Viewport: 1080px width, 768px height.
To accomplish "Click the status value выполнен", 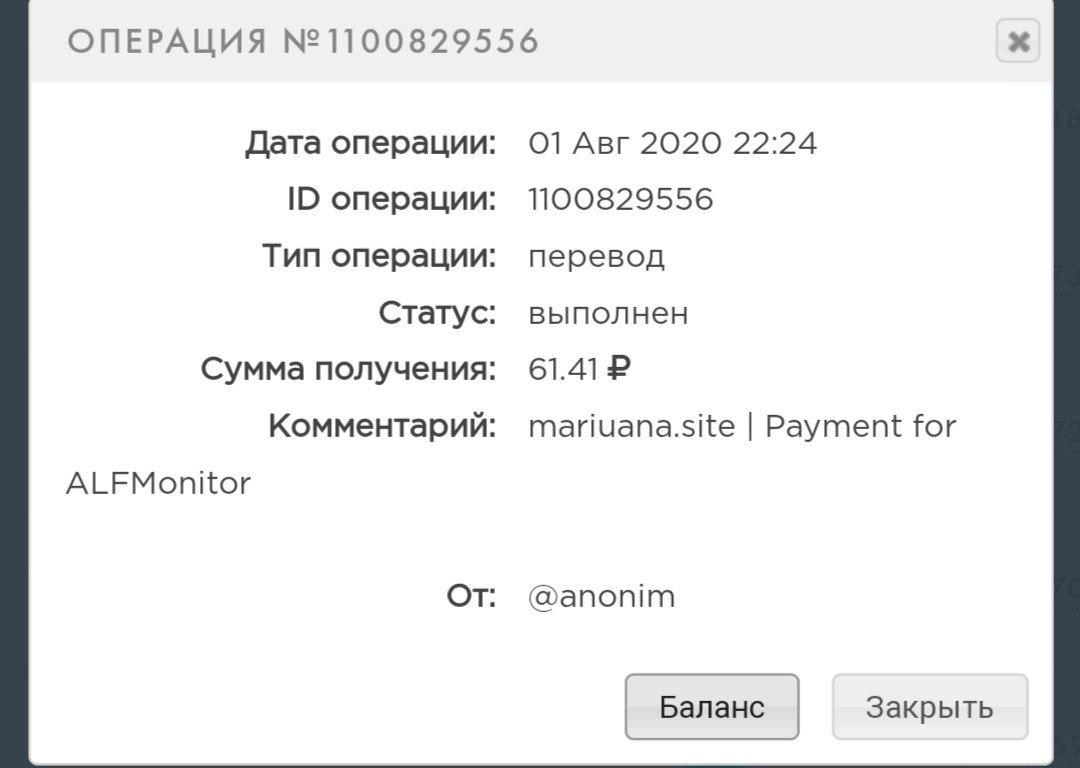I will (608, 314).
